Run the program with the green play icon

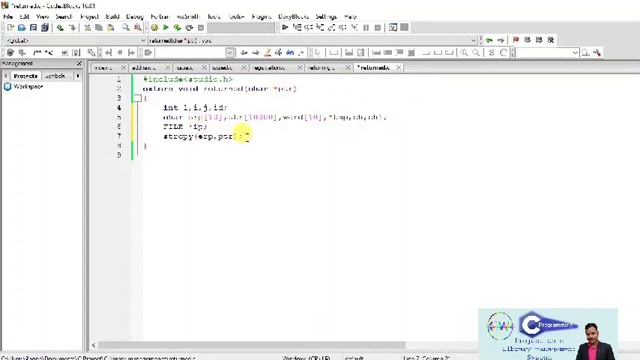[x=166, y=27]
